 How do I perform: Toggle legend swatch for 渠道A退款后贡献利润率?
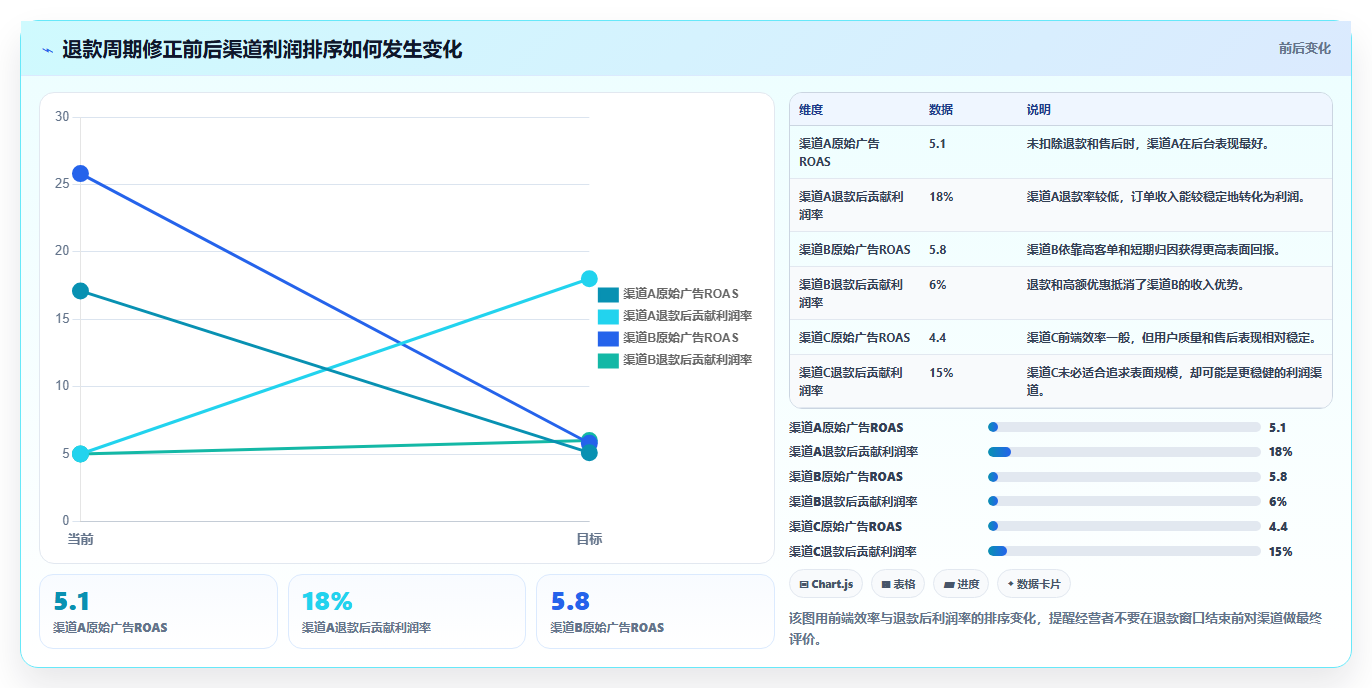pos(608,316)
